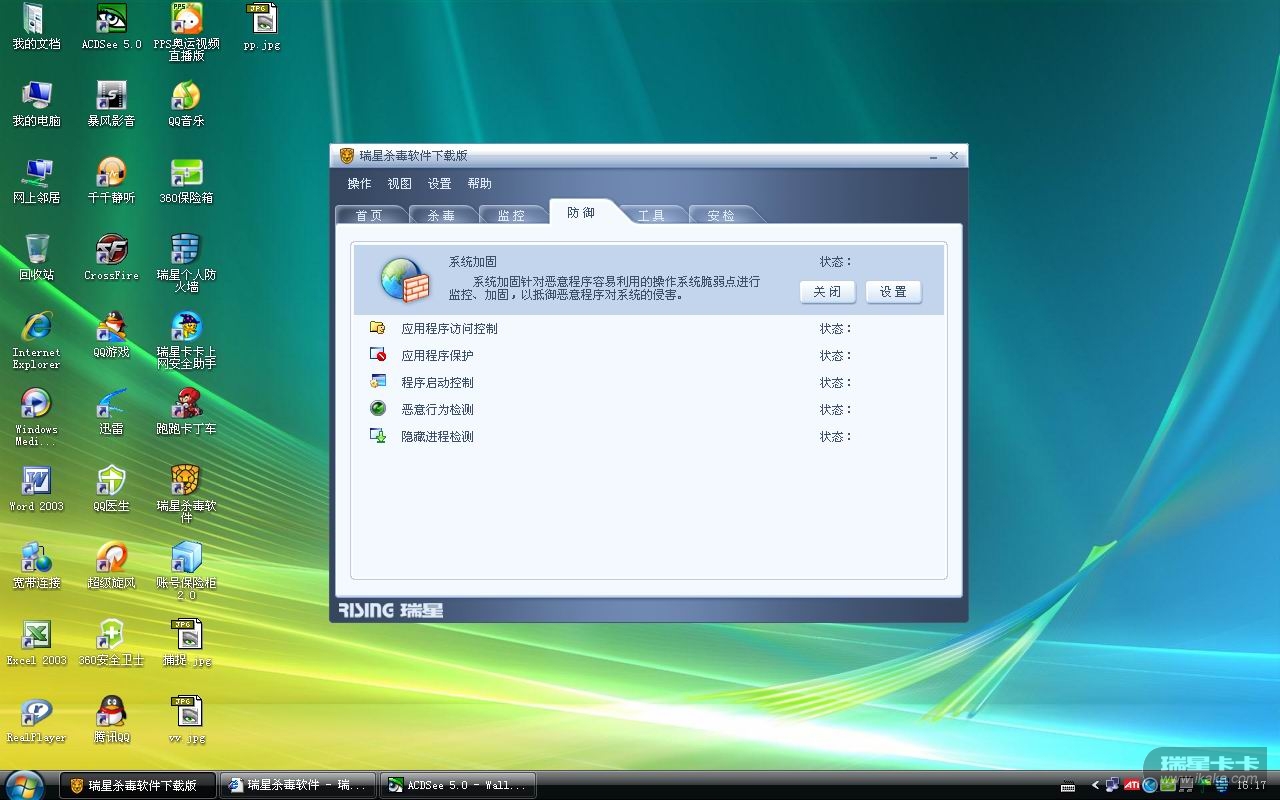The height and width of the screenshot is (800, 1280).
Task: Select the 捕捉.jpg file on desktop
Action: coord(186,643)
